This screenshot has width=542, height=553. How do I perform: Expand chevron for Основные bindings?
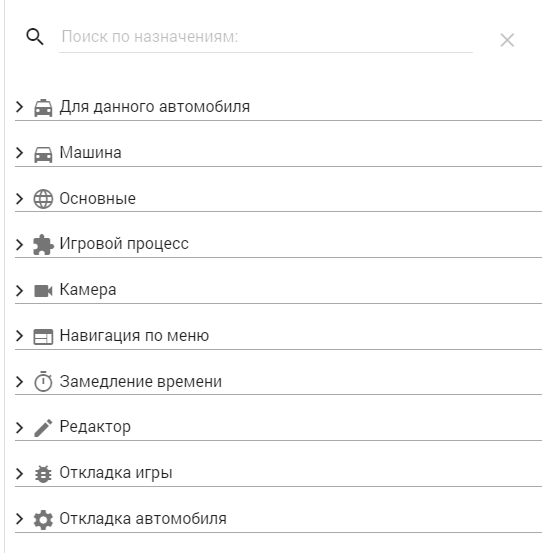coord(20,199)
